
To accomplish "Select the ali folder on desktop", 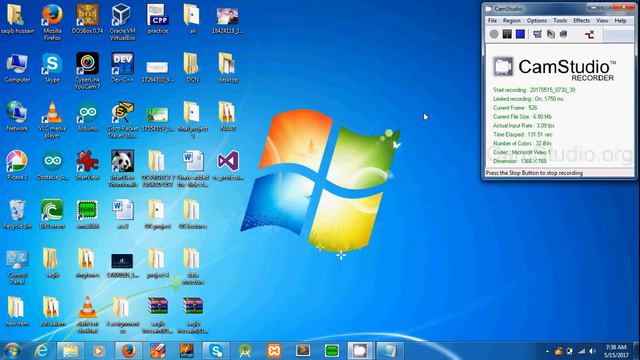I will (x=192, y=19).
